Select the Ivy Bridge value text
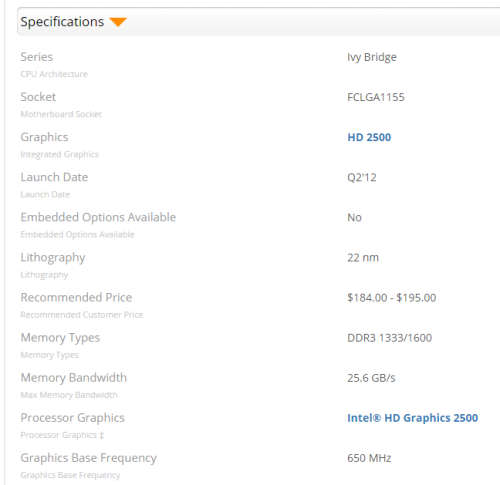Viewport: 500px width, 485px height. pos(372,57)
